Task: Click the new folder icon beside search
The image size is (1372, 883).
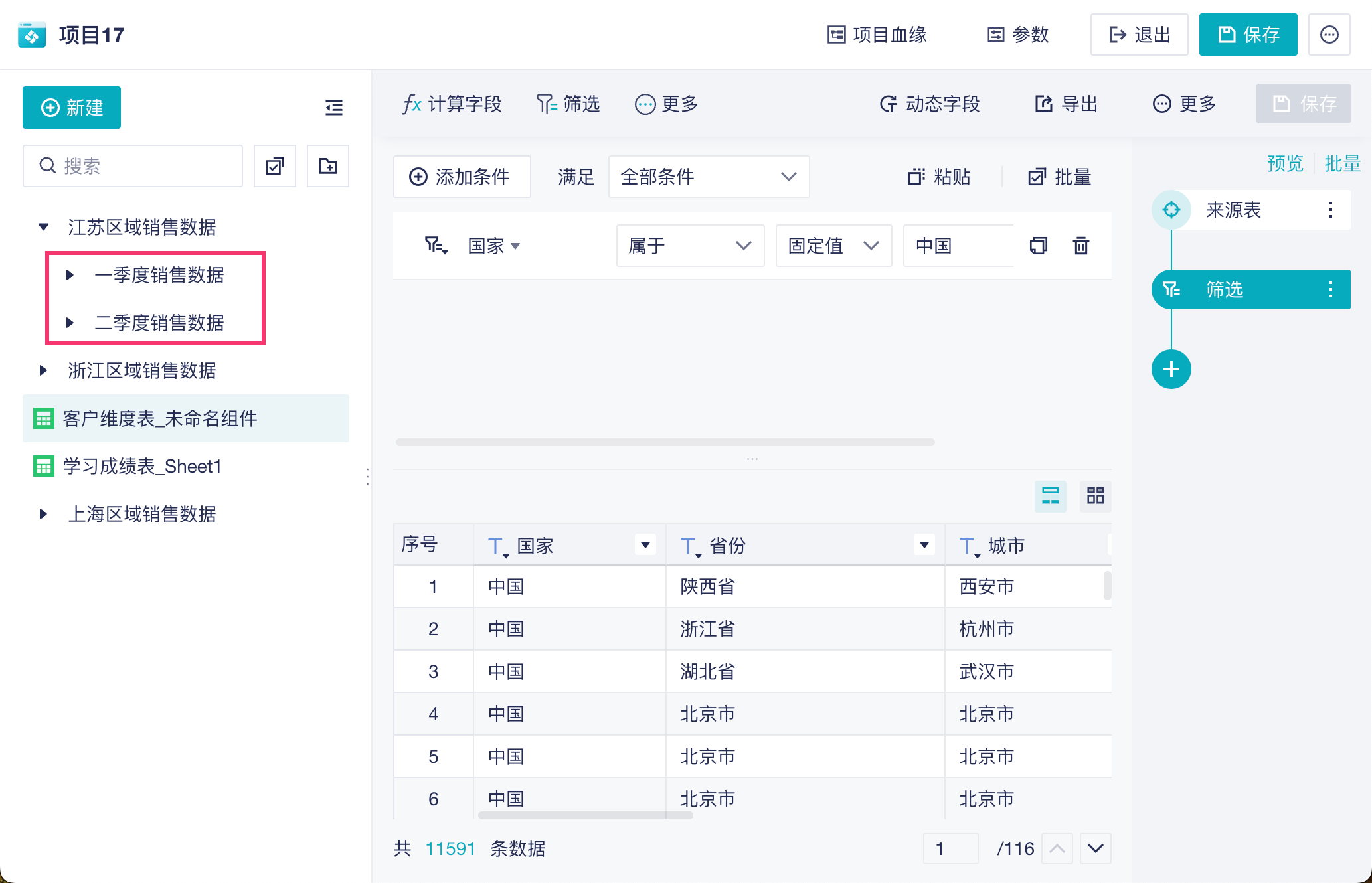Action: [x=327, y=166]
